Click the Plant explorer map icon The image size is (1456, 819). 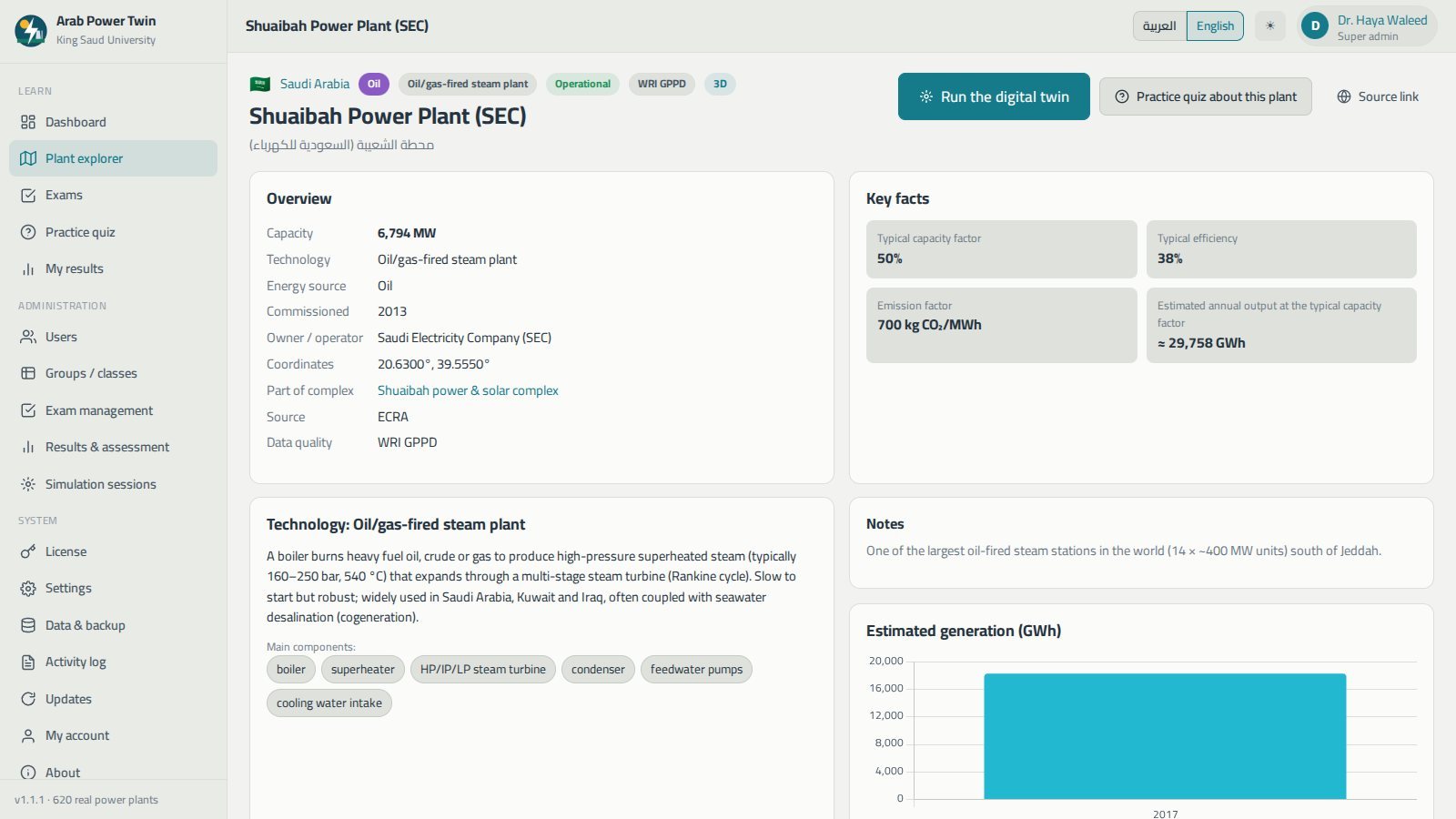pyautogui.click(x=28, y=158)
